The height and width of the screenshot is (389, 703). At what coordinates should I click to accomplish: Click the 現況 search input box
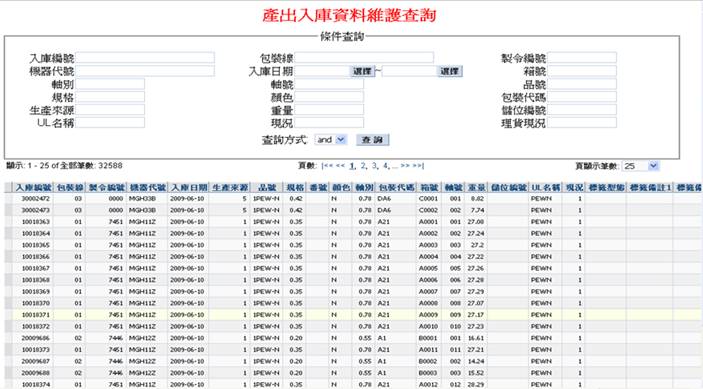click(329, 122)
